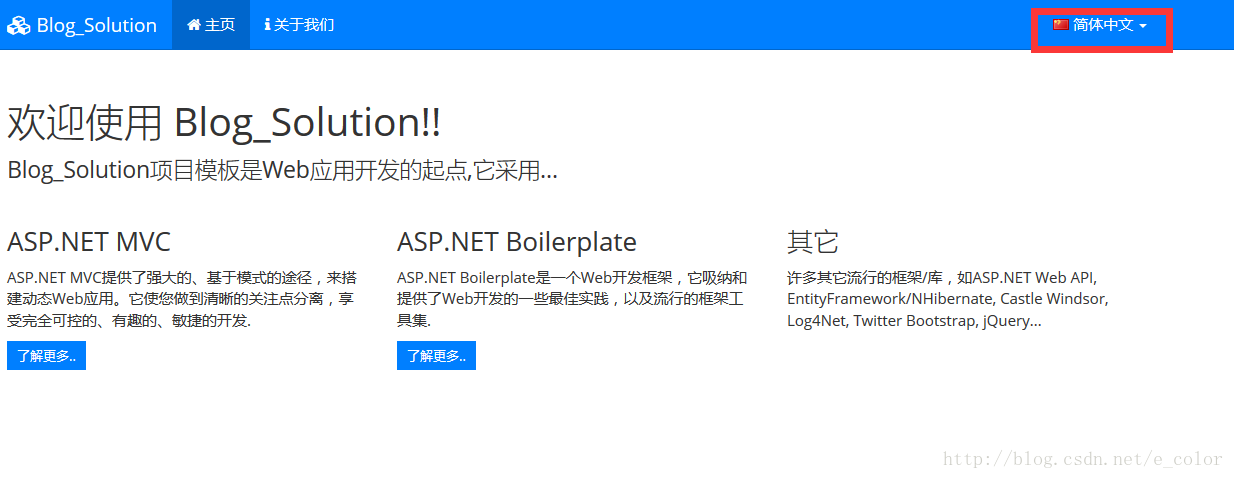The image size is (1234, 479).
Task: Click the Blog_Solution brand name
Action: [x=96, y=25]
